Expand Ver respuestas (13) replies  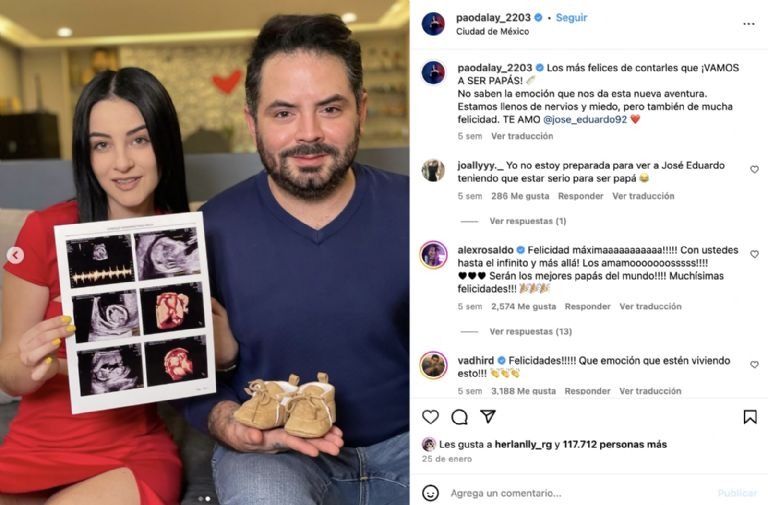tap(530, 332)
